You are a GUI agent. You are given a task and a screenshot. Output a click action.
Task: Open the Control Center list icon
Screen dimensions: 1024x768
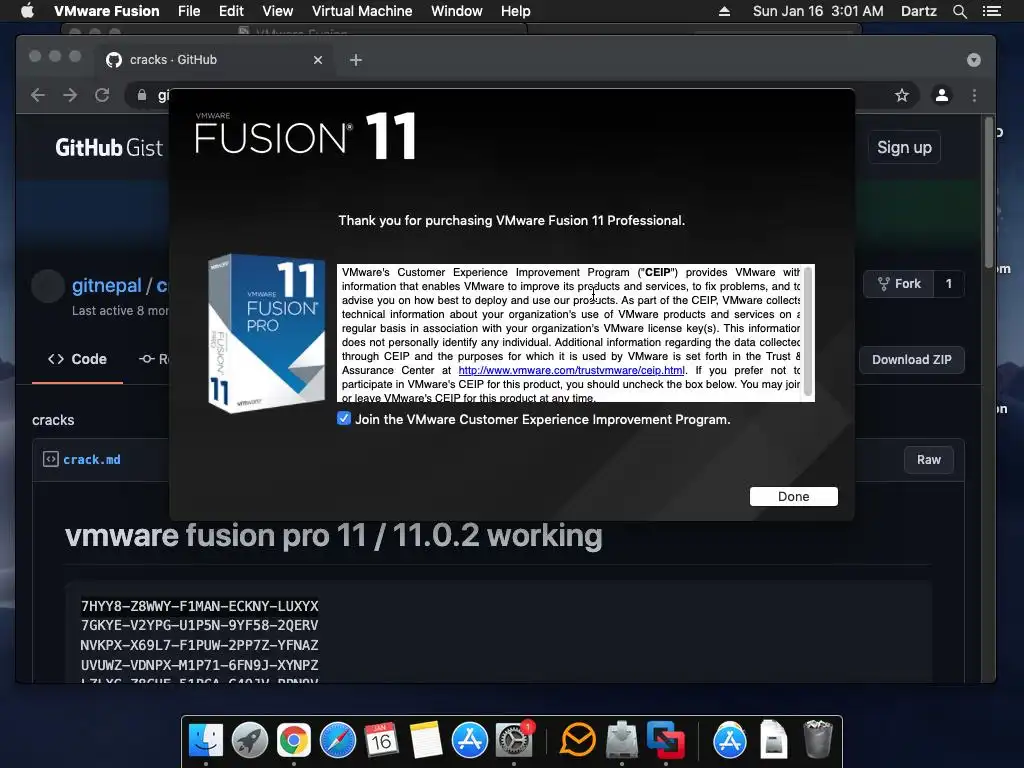pyautogui.click(x=992, y=11)
